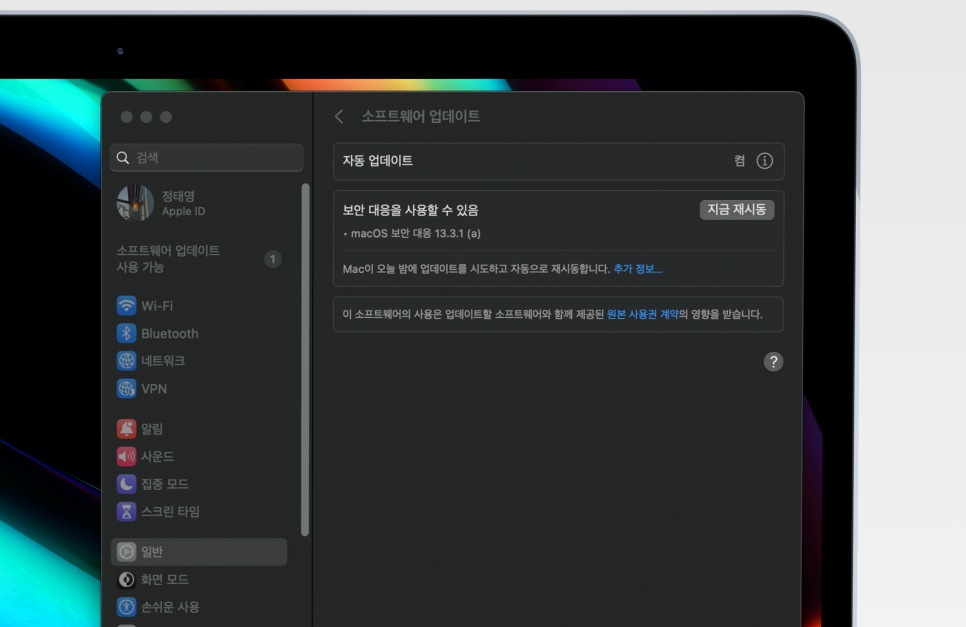The height and width of the screenshot is (627, 966).
Task: Select the 네트워크 globe icon
Action: pos(126,361)
